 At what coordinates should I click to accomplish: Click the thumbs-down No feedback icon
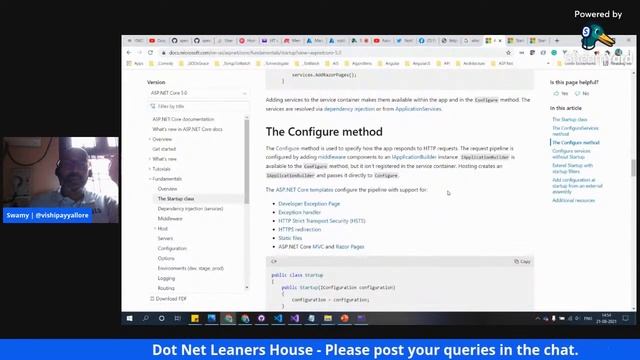point(577,93)
